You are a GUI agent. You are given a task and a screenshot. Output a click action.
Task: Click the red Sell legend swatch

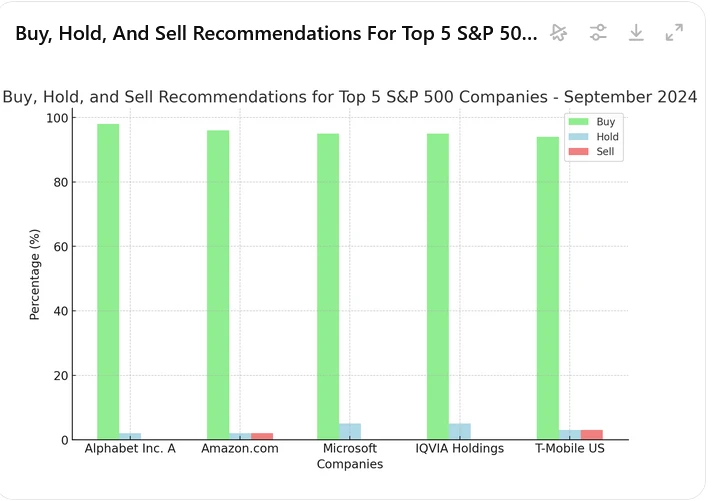[579, 153]
